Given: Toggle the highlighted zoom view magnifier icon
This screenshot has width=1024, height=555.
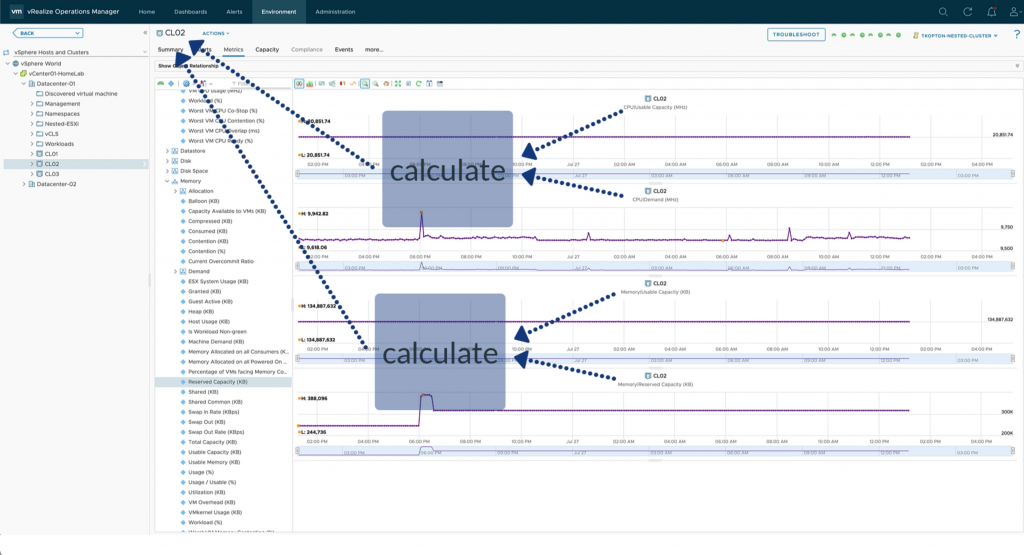Looking at the screenshot, I should click(364, 84).
